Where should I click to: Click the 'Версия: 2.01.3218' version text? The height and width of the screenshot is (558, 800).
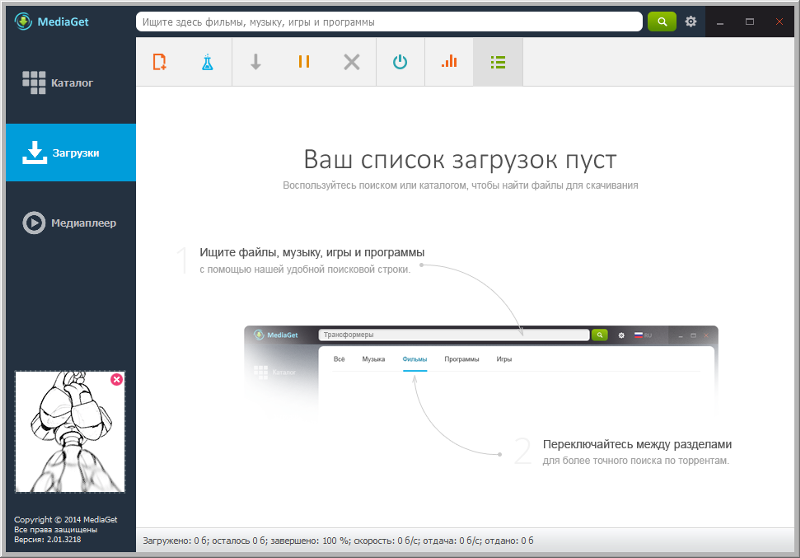pyautogui.click(x=47, y=539)
